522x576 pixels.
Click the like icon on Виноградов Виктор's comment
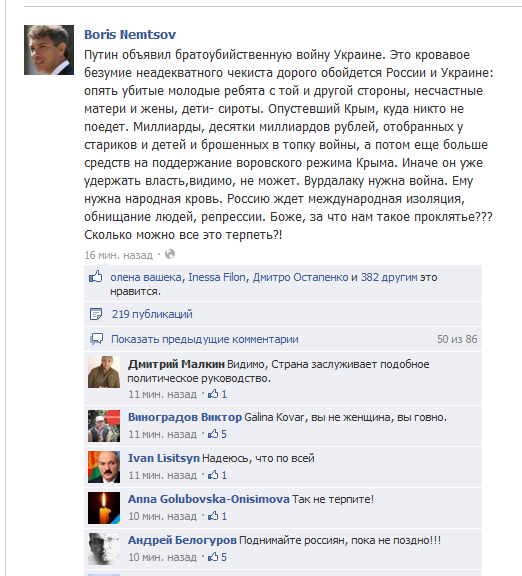(213, 434)
